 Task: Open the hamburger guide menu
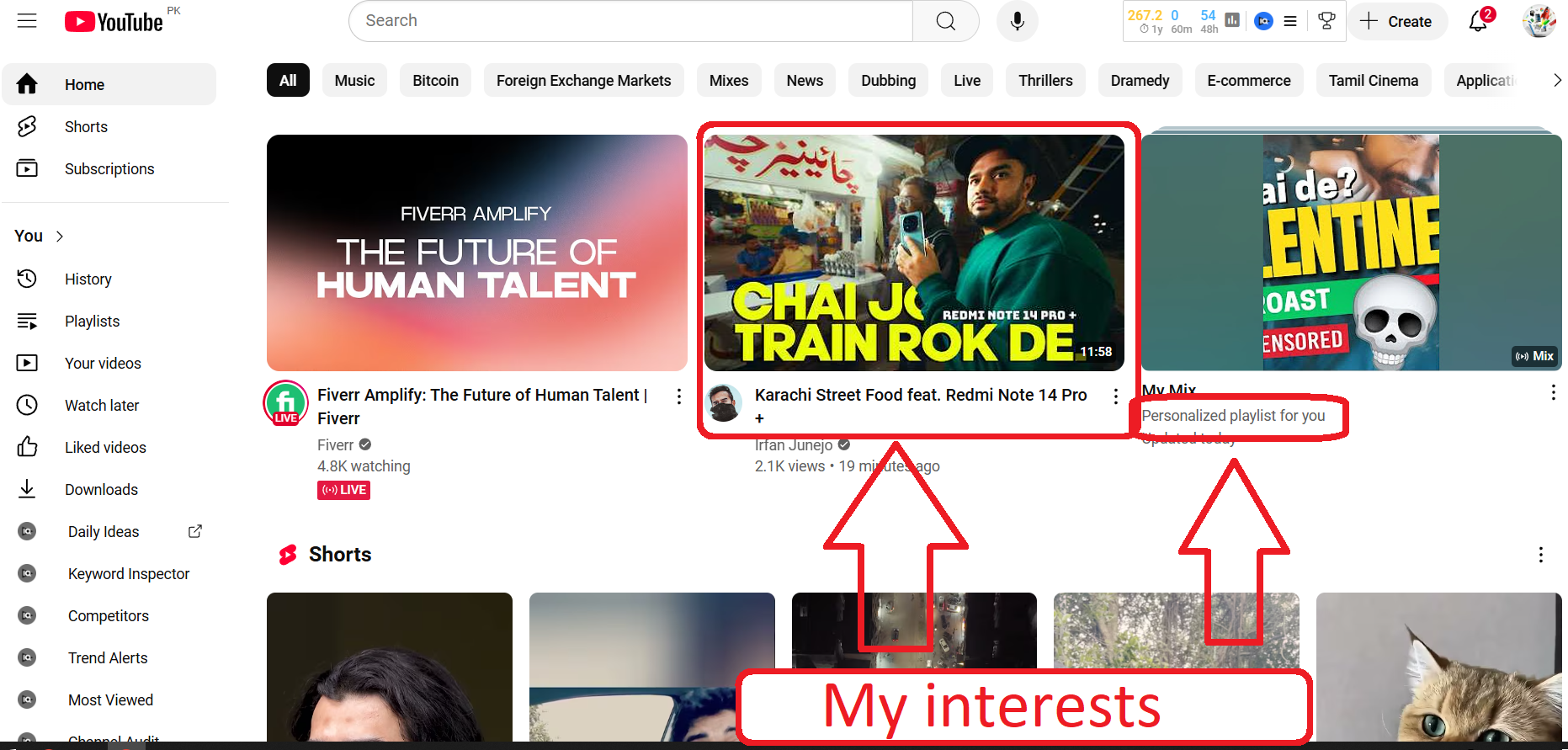point(27,21)
